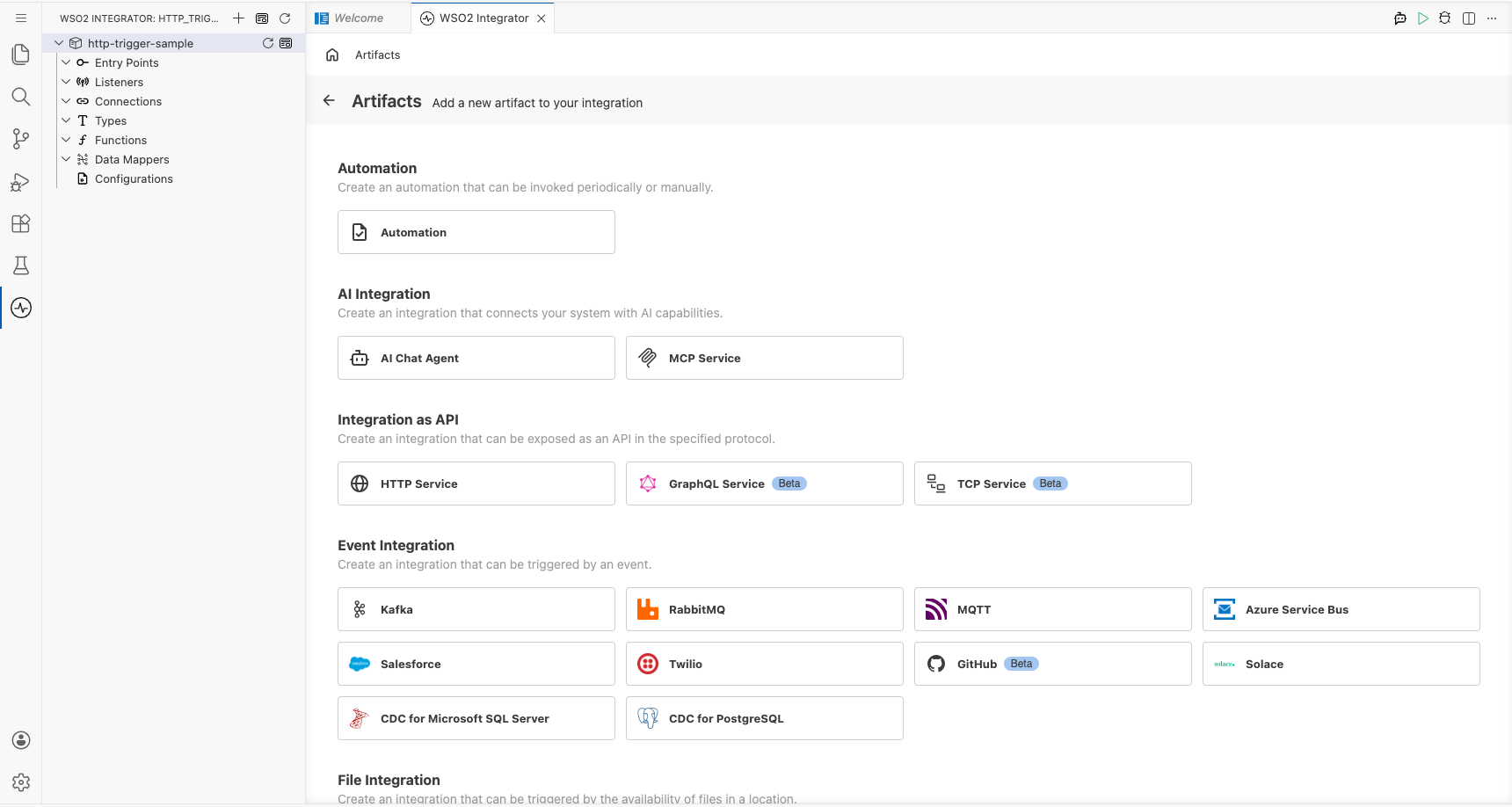Open Configurations in the project tree
The image size is (1512, 807).
134,178
